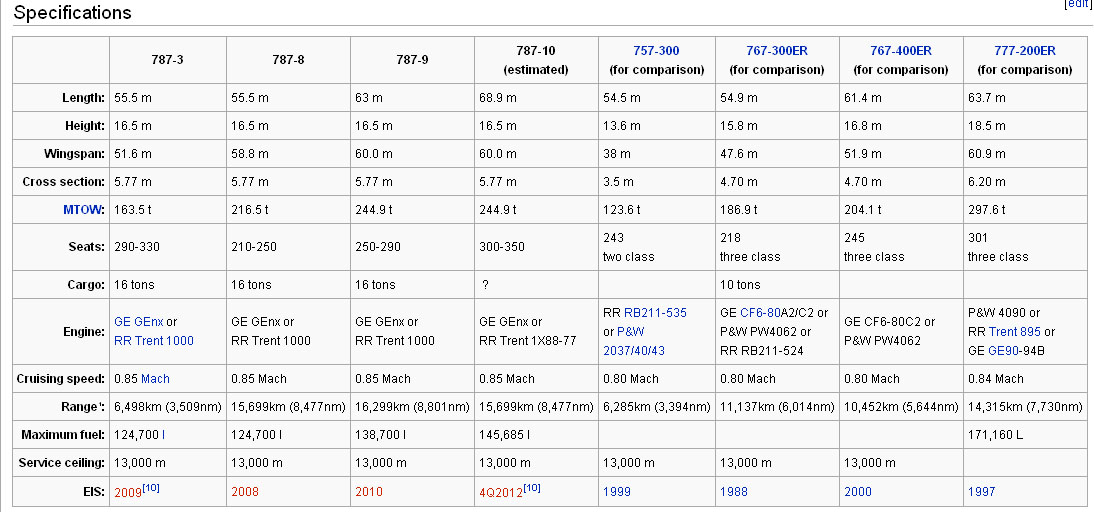Click the edit link beside Specifications

click(1079, 4)
